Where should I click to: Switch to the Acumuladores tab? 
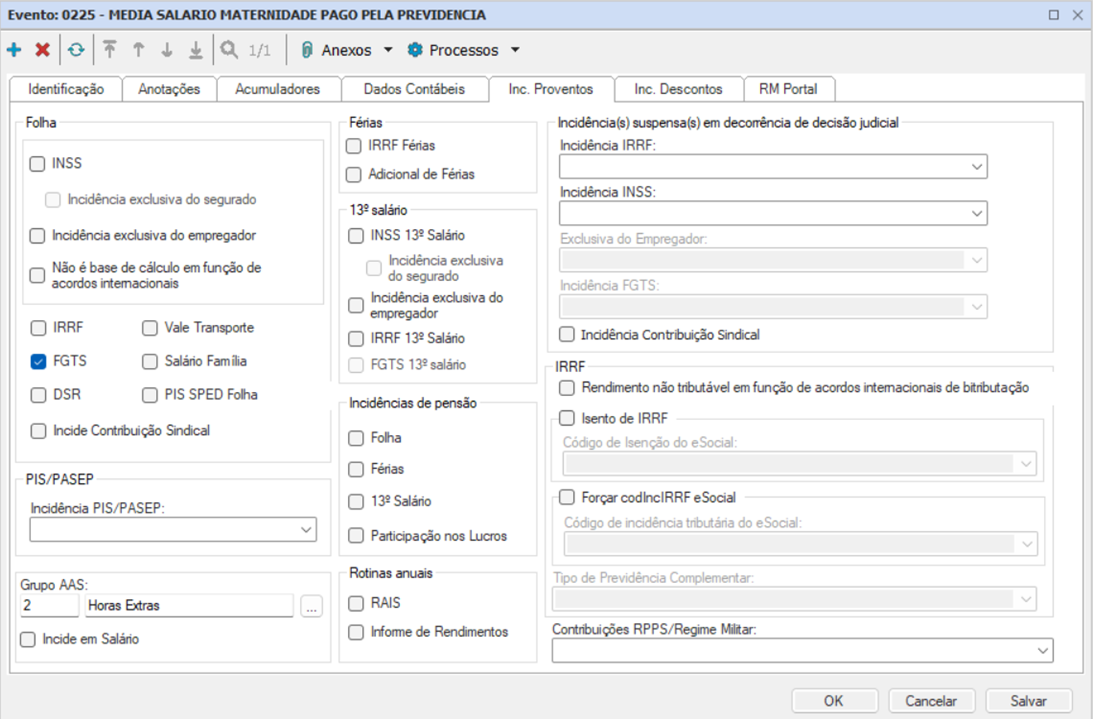pyautogui.click(x=277, y=89)
